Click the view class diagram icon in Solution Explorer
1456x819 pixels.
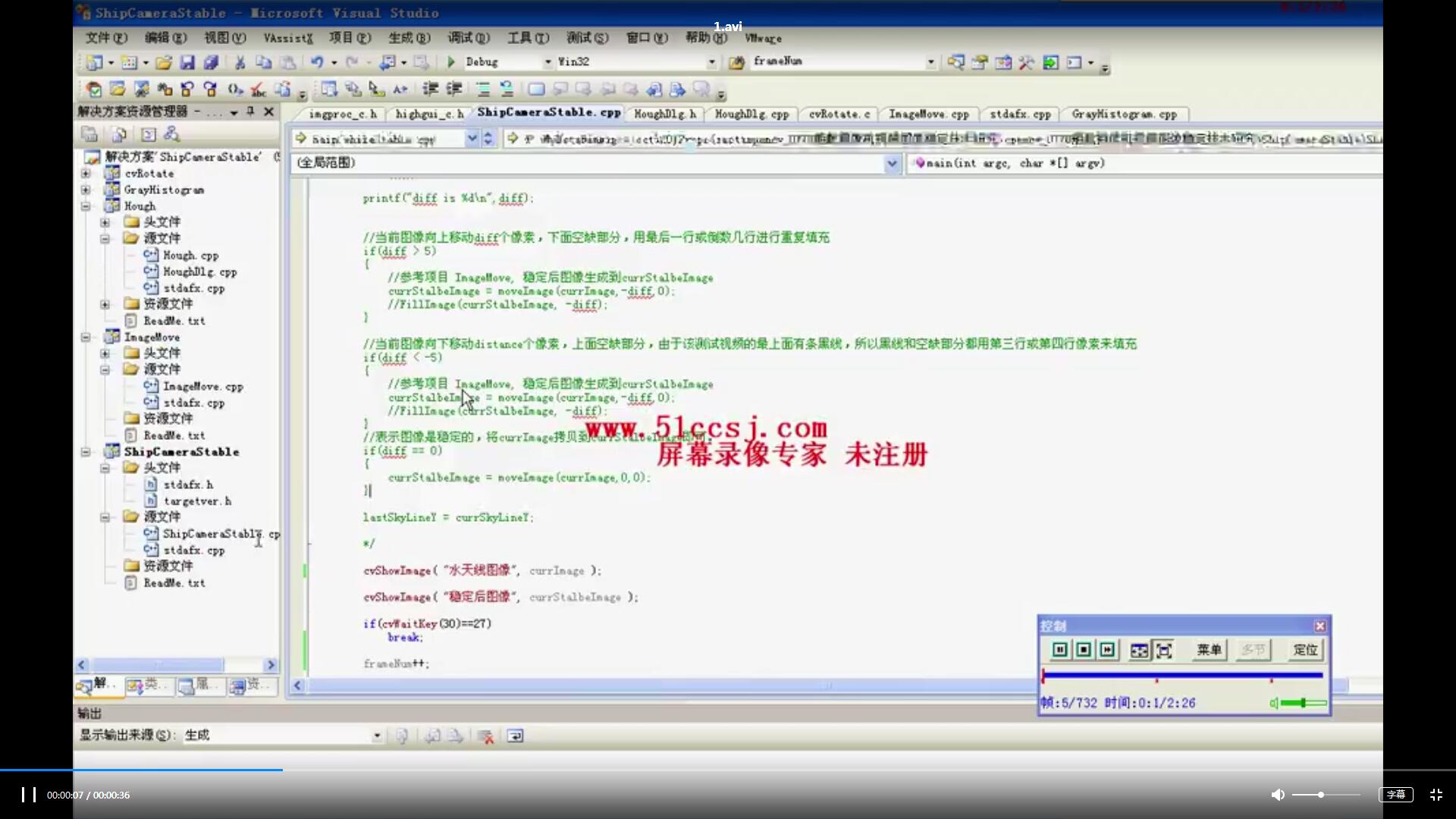click(x=171, y=134)
